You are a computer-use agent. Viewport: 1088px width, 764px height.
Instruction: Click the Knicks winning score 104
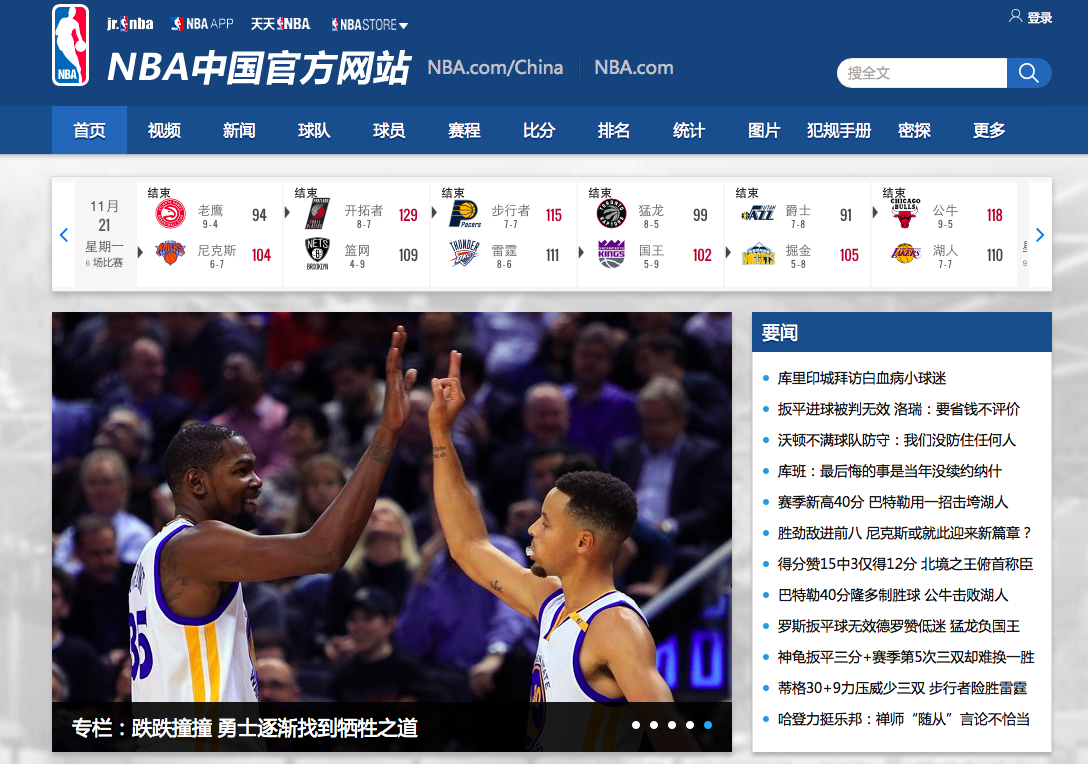[x=261, y=255]
